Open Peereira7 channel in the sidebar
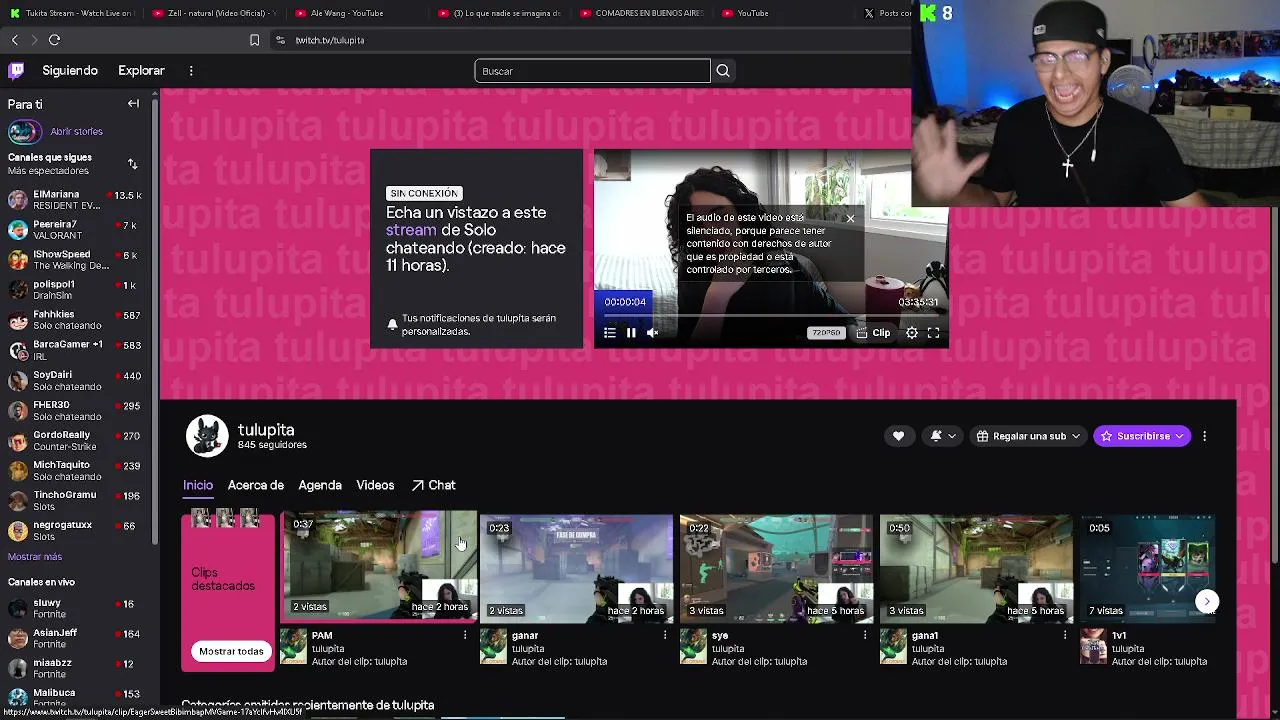Image resolution: width=1280 pixels, height=720 pixels. pos(76,230)
